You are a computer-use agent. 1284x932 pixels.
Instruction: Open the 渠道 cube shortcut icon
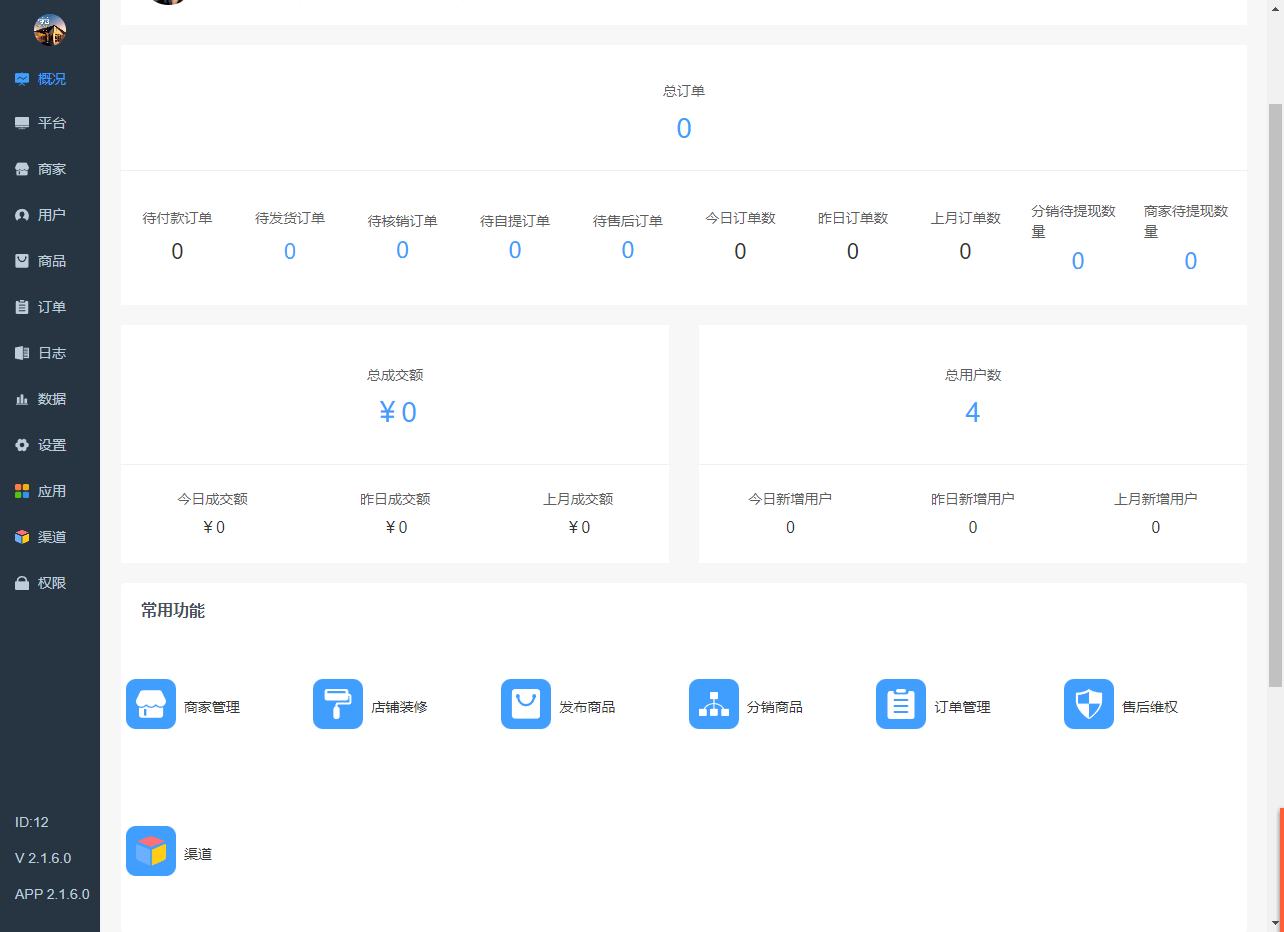[x=151, y=851]
